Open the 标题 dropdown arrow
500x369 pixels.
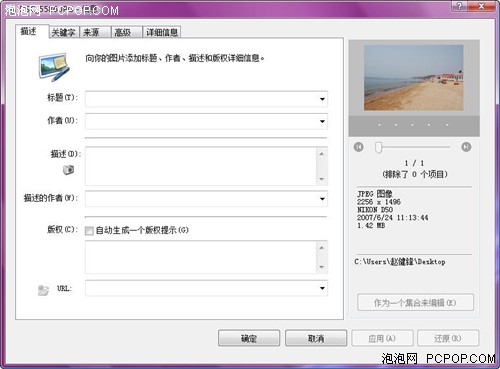pos(322,99)
